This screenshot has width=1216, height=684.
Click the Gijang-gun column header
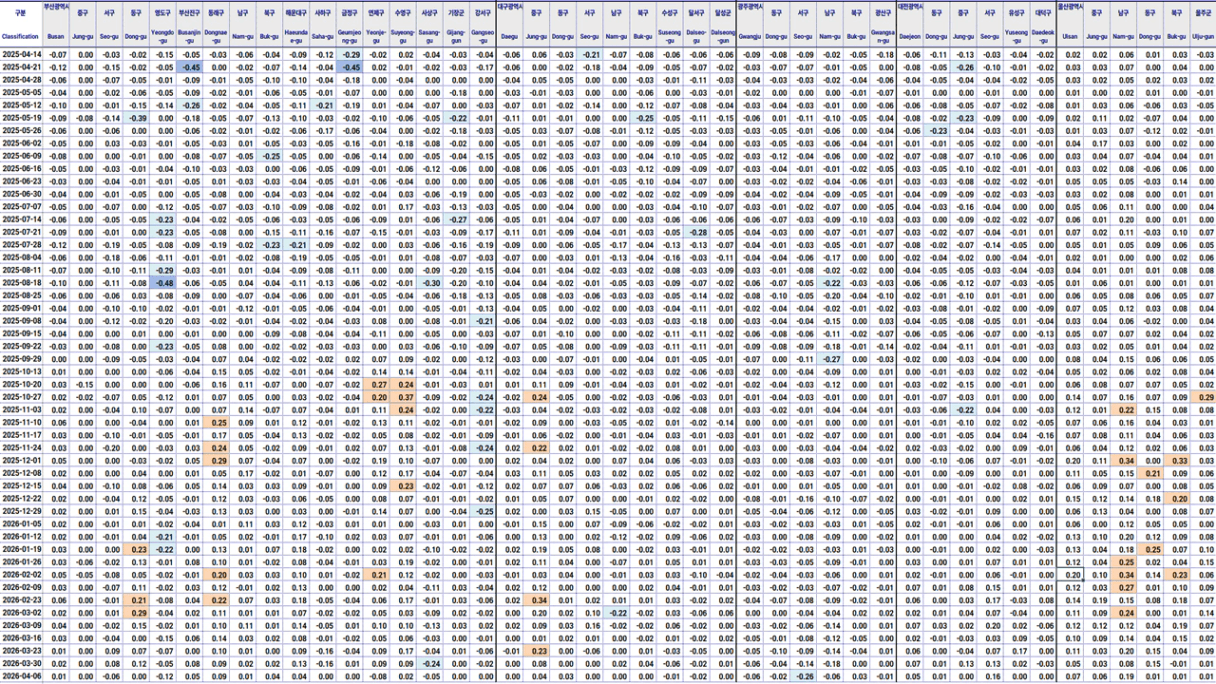457,36
